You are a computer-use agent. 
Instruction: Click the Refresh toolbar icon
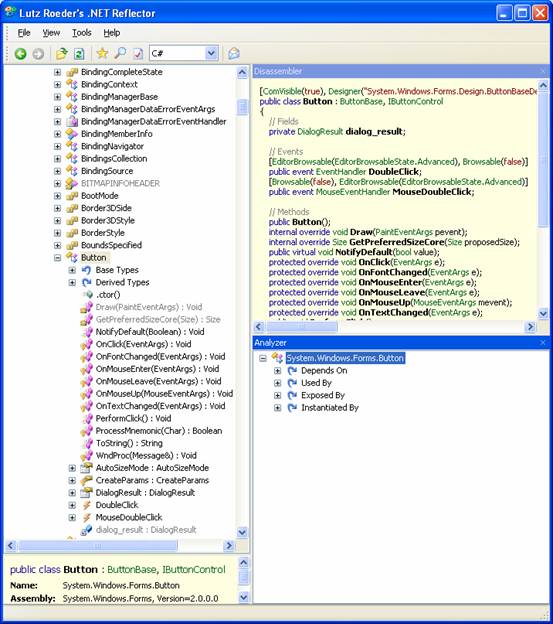click(x=79, y=53)
